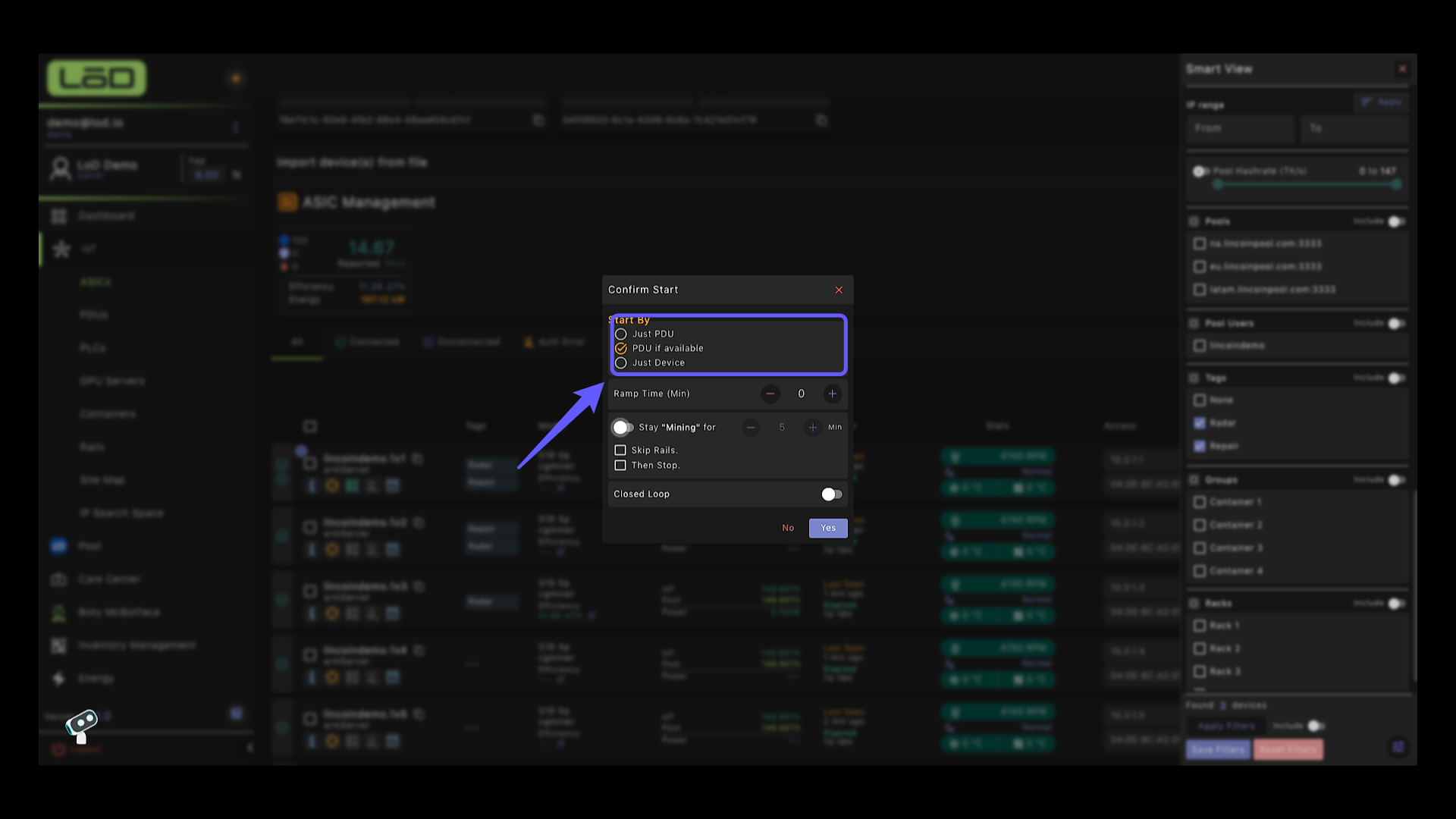Toggle the Stay "Mining" for switch

(x=623, y=428)
